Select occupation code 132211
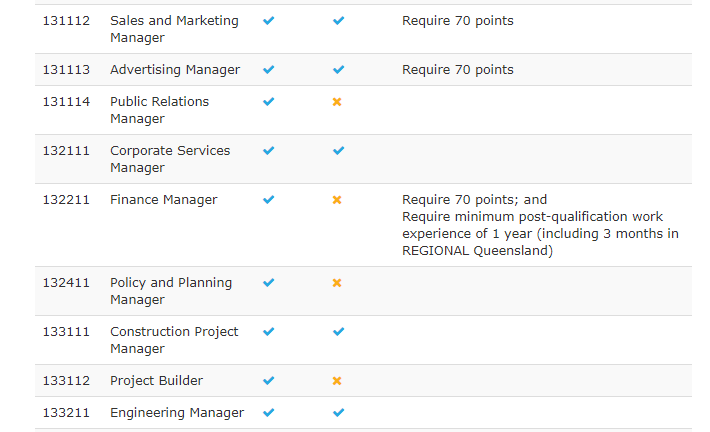 pos(66,200)
